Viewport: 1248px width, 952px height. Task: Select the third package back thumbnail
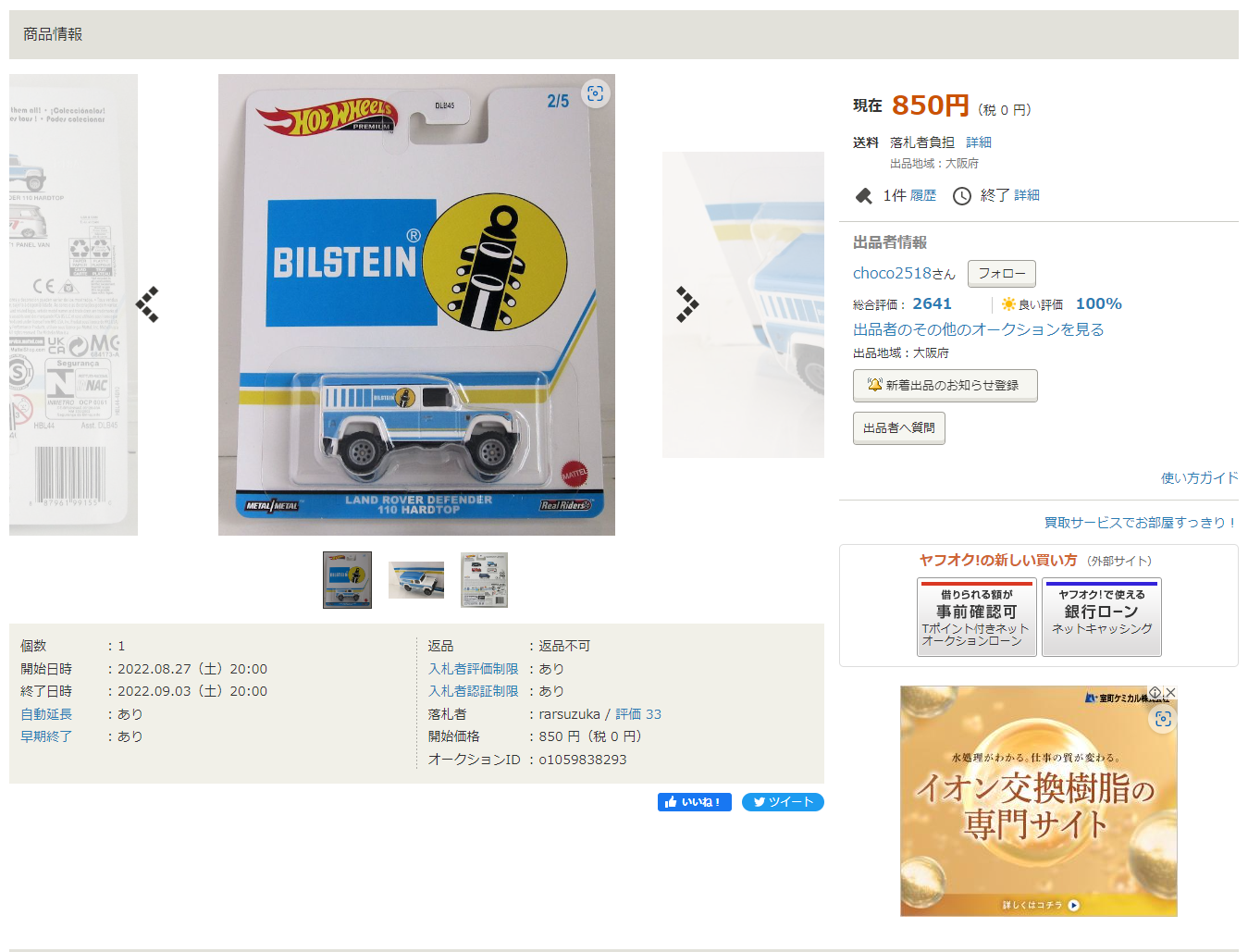point(484,580)
